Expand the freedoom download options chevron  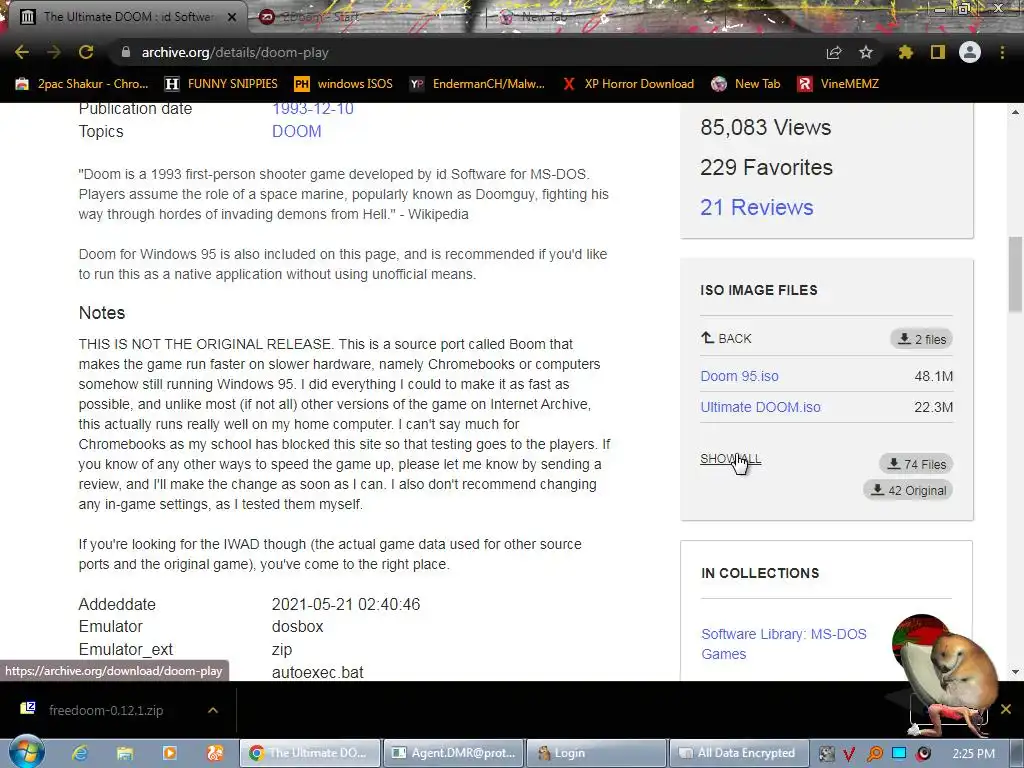(213, 710)
